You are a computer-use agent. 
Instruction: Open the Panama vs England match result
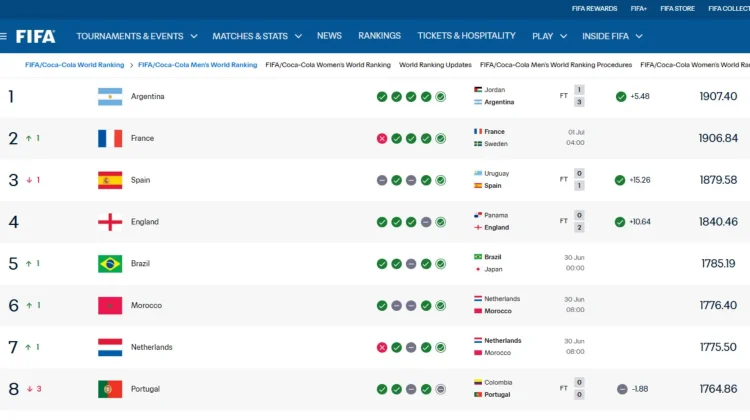[x=529, y=221]
